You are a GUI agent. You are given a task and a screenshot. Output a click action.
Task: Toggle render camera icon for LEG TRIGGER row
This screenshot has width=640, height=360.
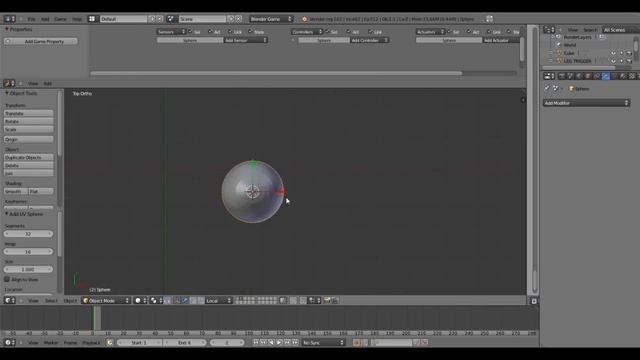point(629,61)
